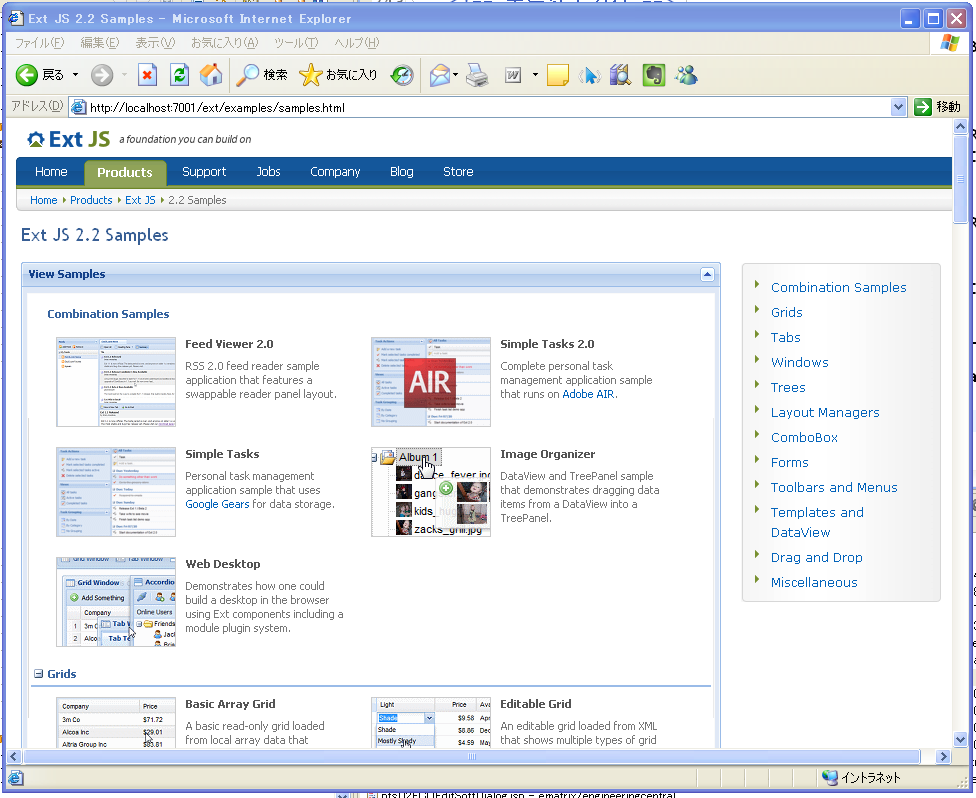Click the green Go arrow next to address bar

coord(922,107)
